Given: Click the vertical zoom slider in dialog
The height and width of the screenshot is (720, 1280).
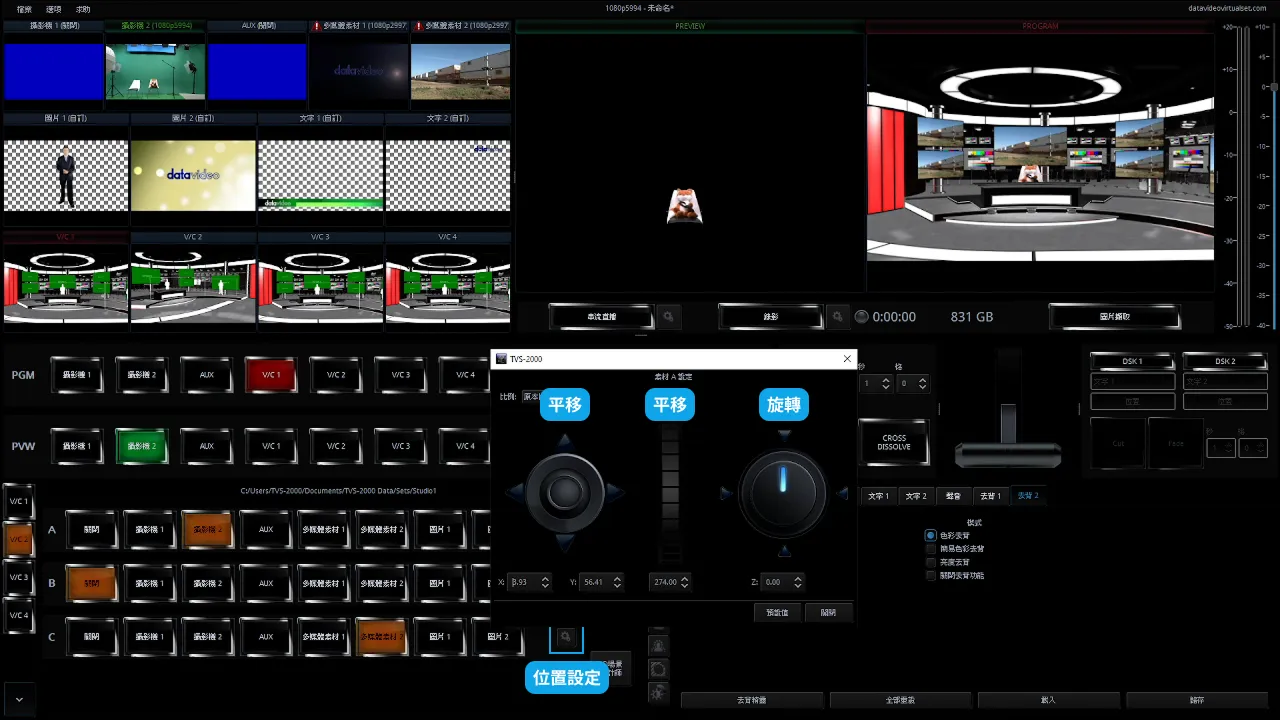Looking at the screenshot, I should 670,493.
